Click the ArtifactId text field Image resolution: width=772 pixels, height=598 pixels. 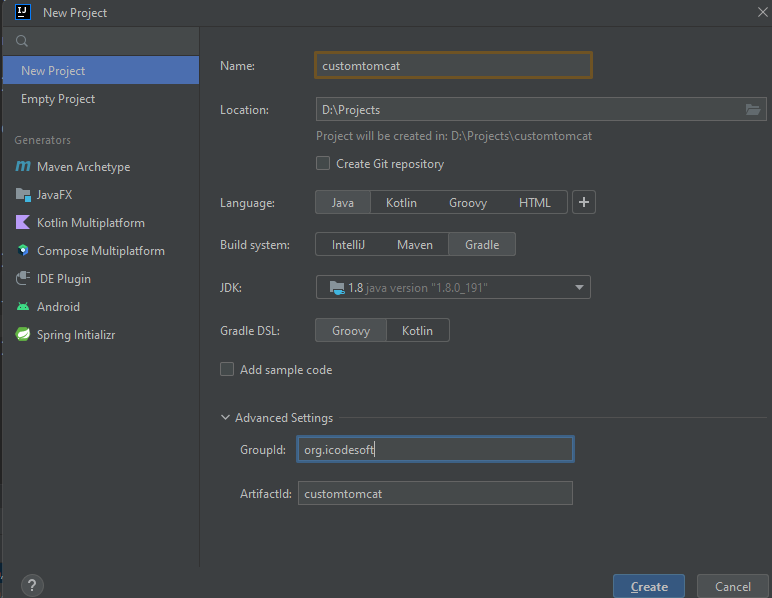pos(435,493)
